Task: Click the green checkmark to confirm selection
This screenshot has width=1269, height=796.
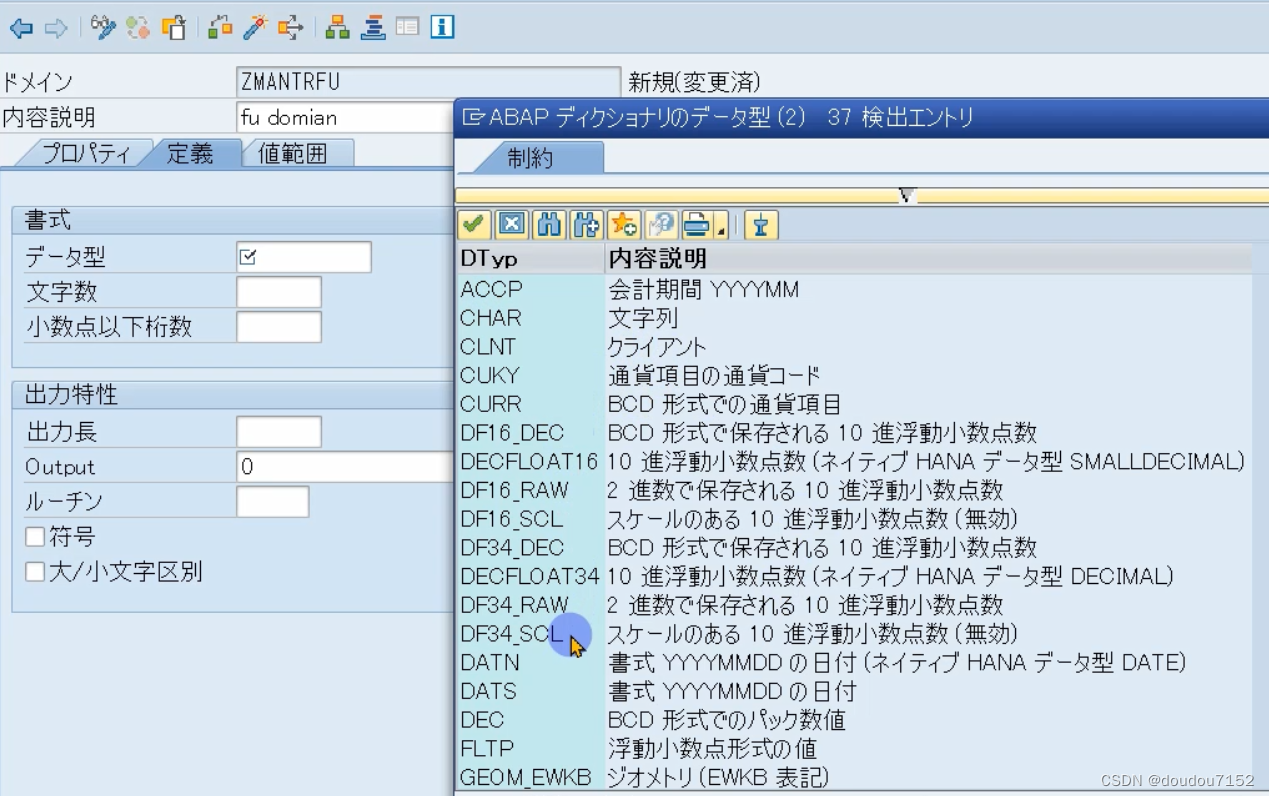Action: pos(474,224)
